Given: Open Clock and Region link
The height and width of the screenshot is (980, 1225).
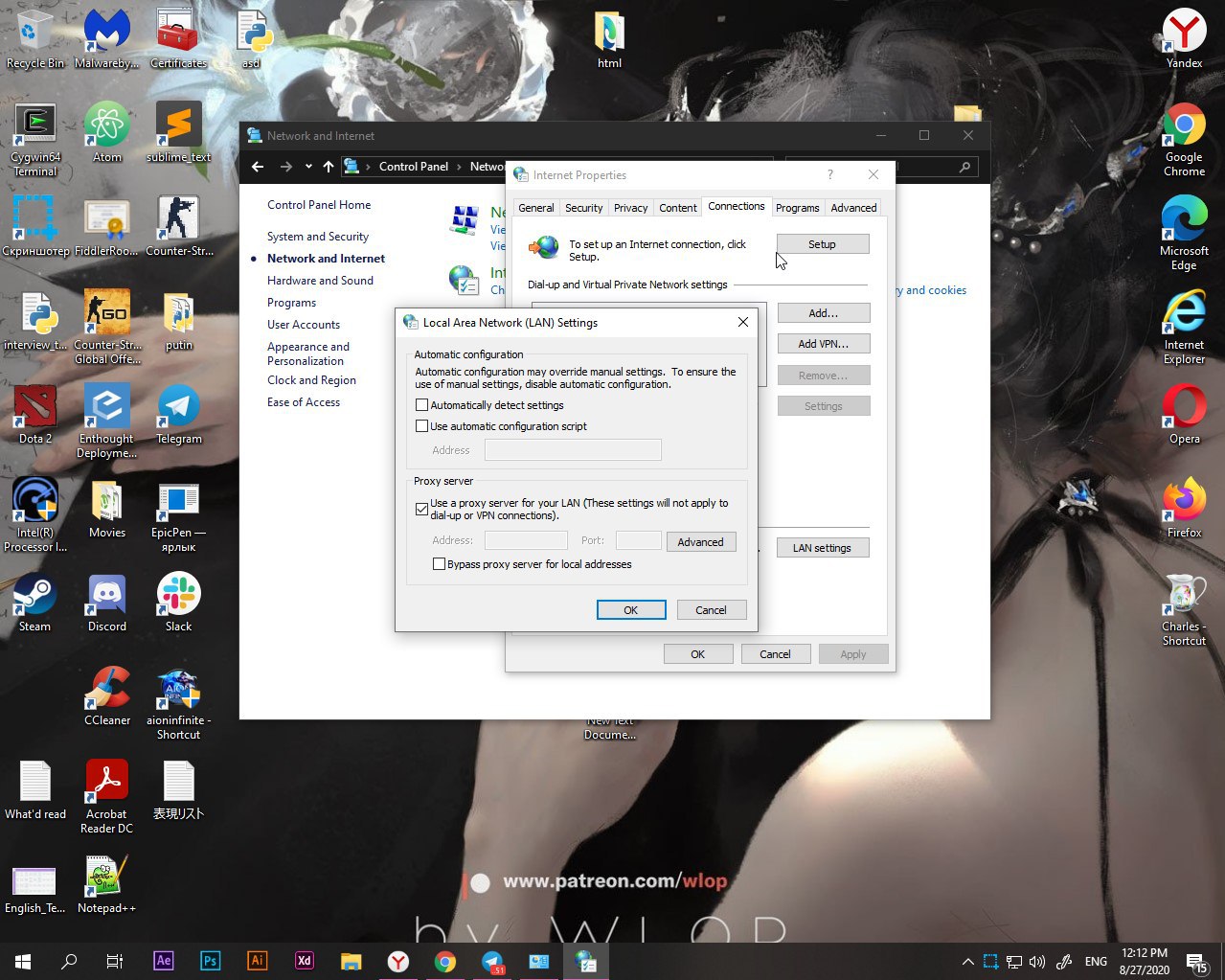Looking at the screenshot, I should pos(311,380).
